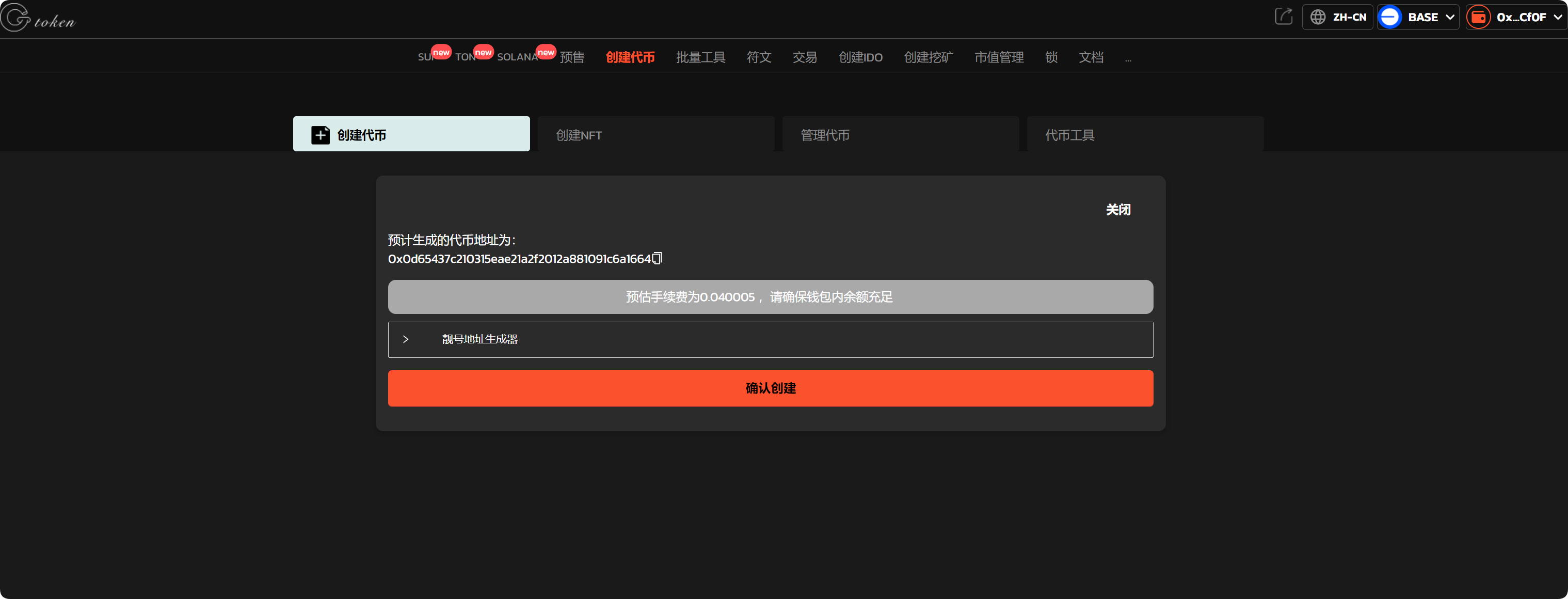Click the share icon in header
1568x599 pixels.
(1283, 17)
